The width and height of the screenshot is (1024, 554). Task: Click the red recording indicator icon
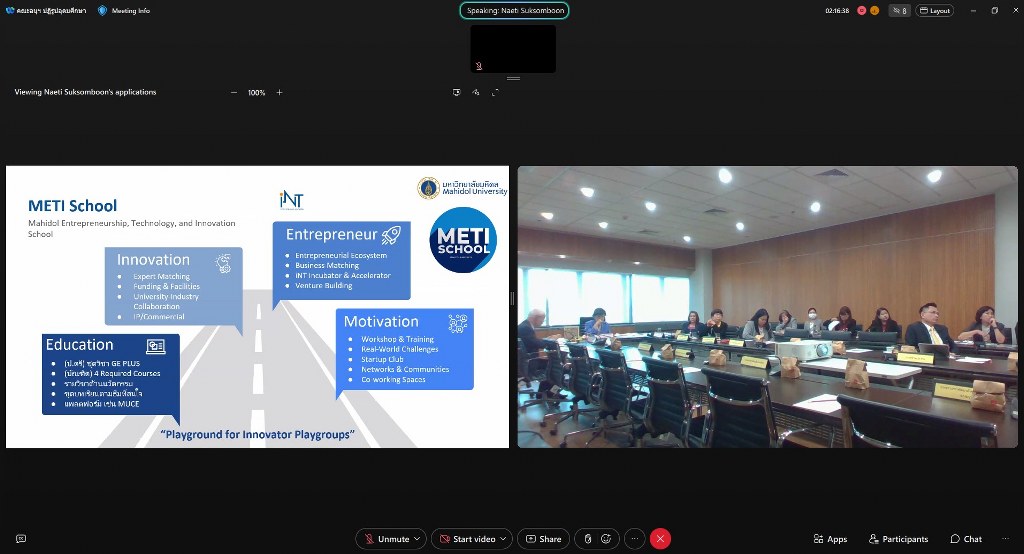(x=861, y=11)
